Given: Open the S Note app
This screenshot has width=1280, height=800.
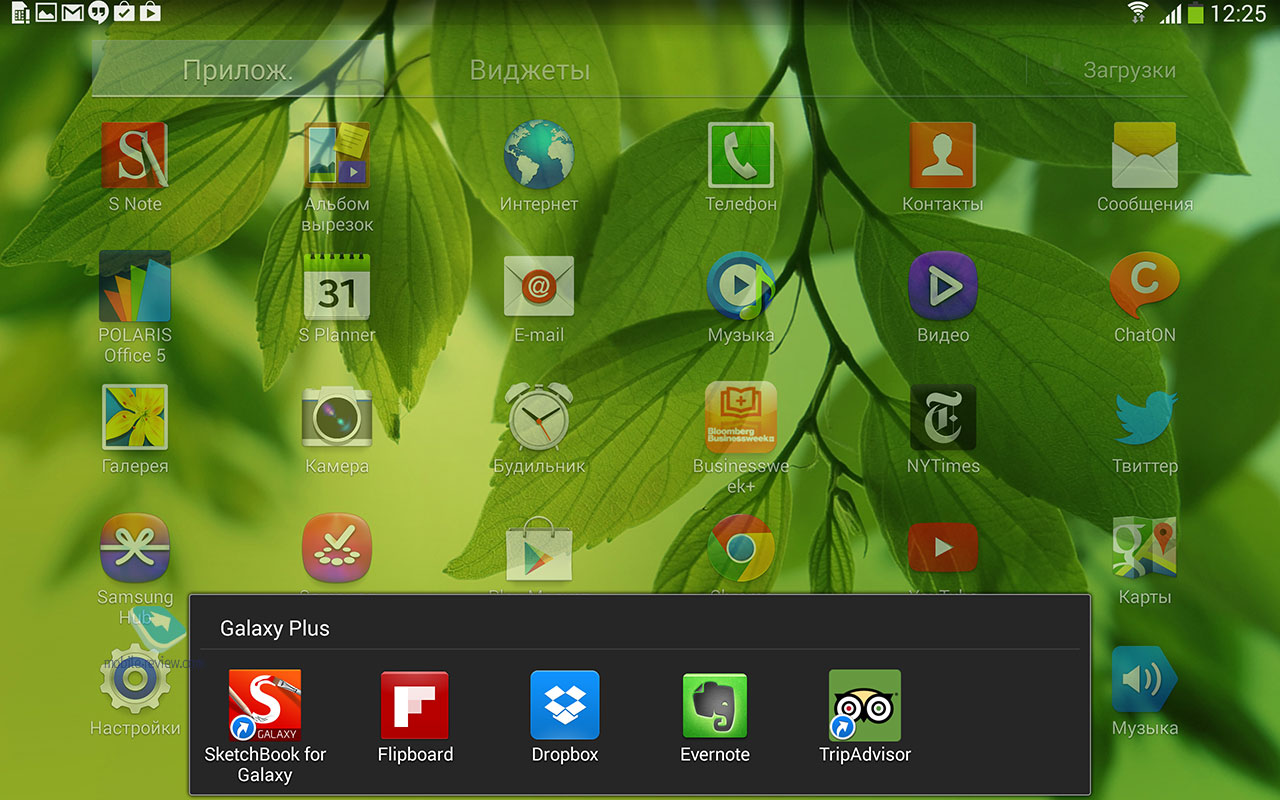Looking at the screenshot, I should (x=135, y=156).
